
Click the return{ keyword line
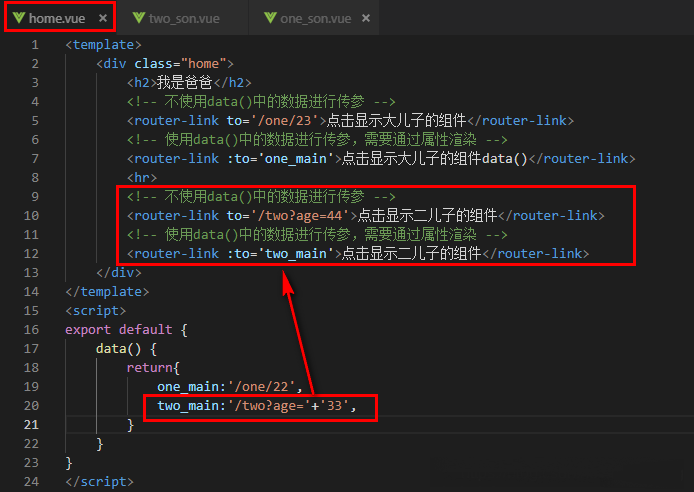[x=153, y=368]
